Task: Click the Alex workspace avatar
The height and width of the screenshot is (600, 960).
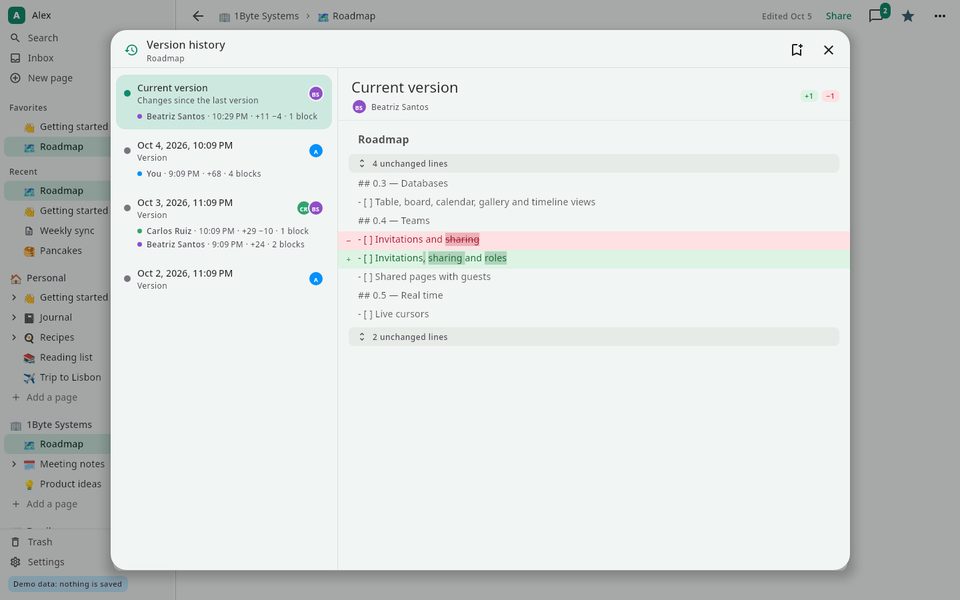Action: (x=17, y=15)
